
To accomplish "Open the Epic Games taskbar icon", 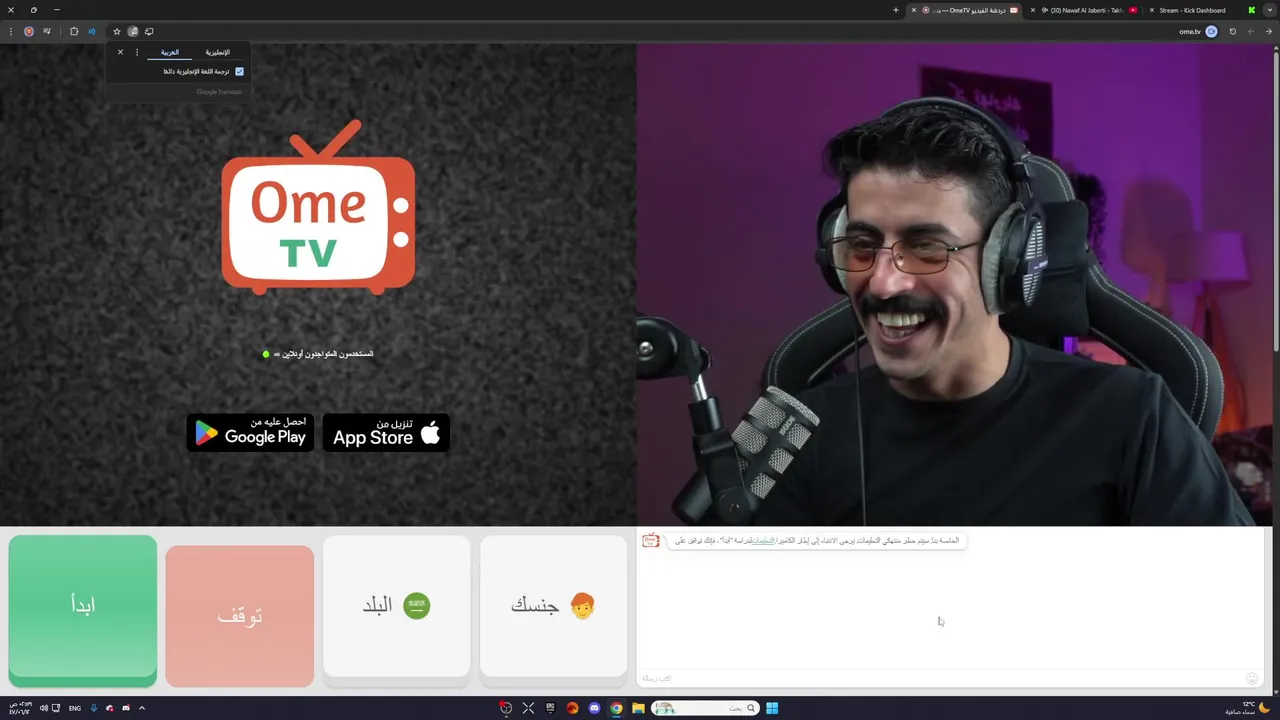I will coord(550,708).
